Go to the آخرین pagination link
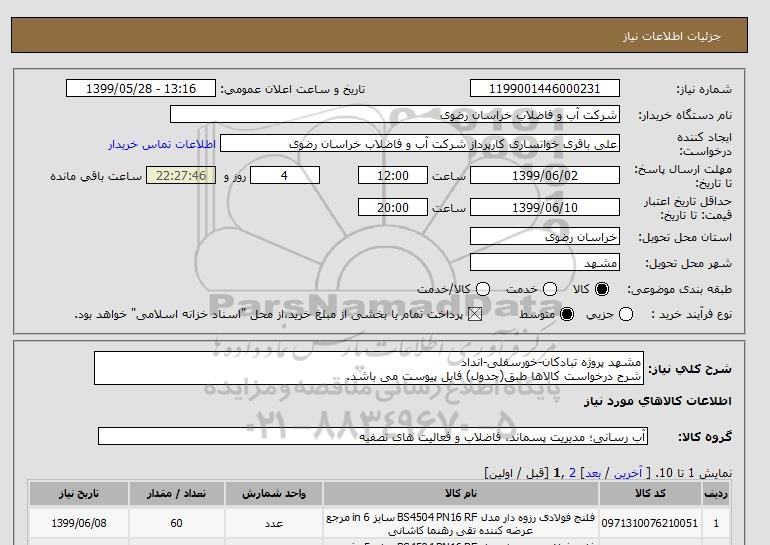This screenshot has width=770, height=545. 628,473
